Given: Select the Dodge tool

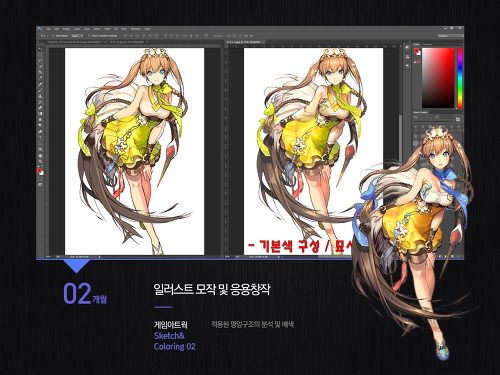Looking at the screenshot, I should [40, 125].
